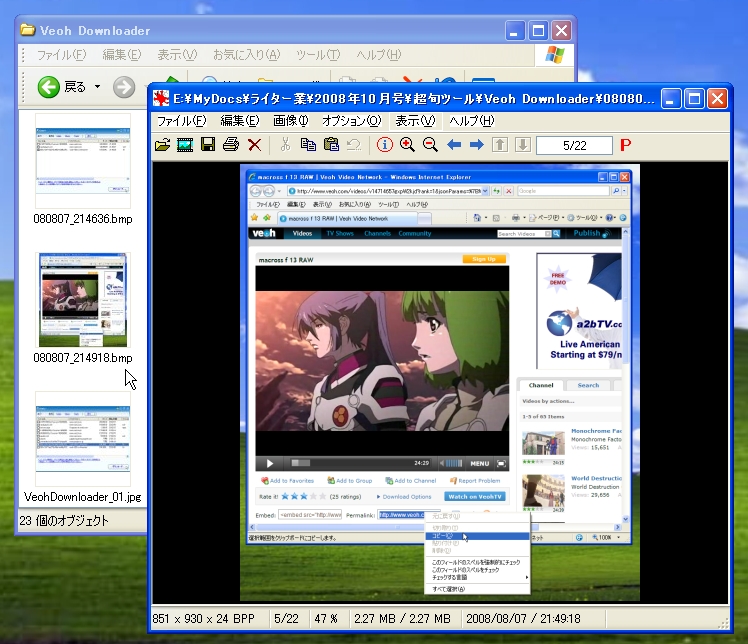Image resolution: width=748 pixels, height=644 pixels.
Task: Open 表示(V) menu in Veoh Downloader window
Action: tap(177, 55)
